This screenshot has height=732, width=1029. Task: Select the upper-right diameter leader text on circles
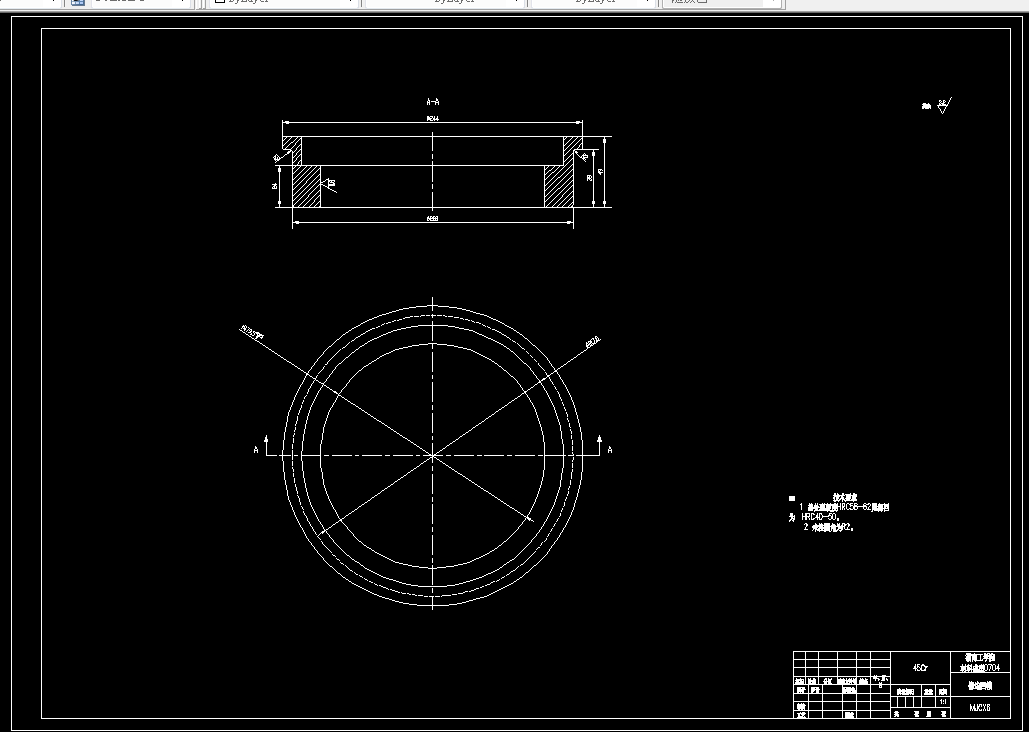click(x=592, y=342)
